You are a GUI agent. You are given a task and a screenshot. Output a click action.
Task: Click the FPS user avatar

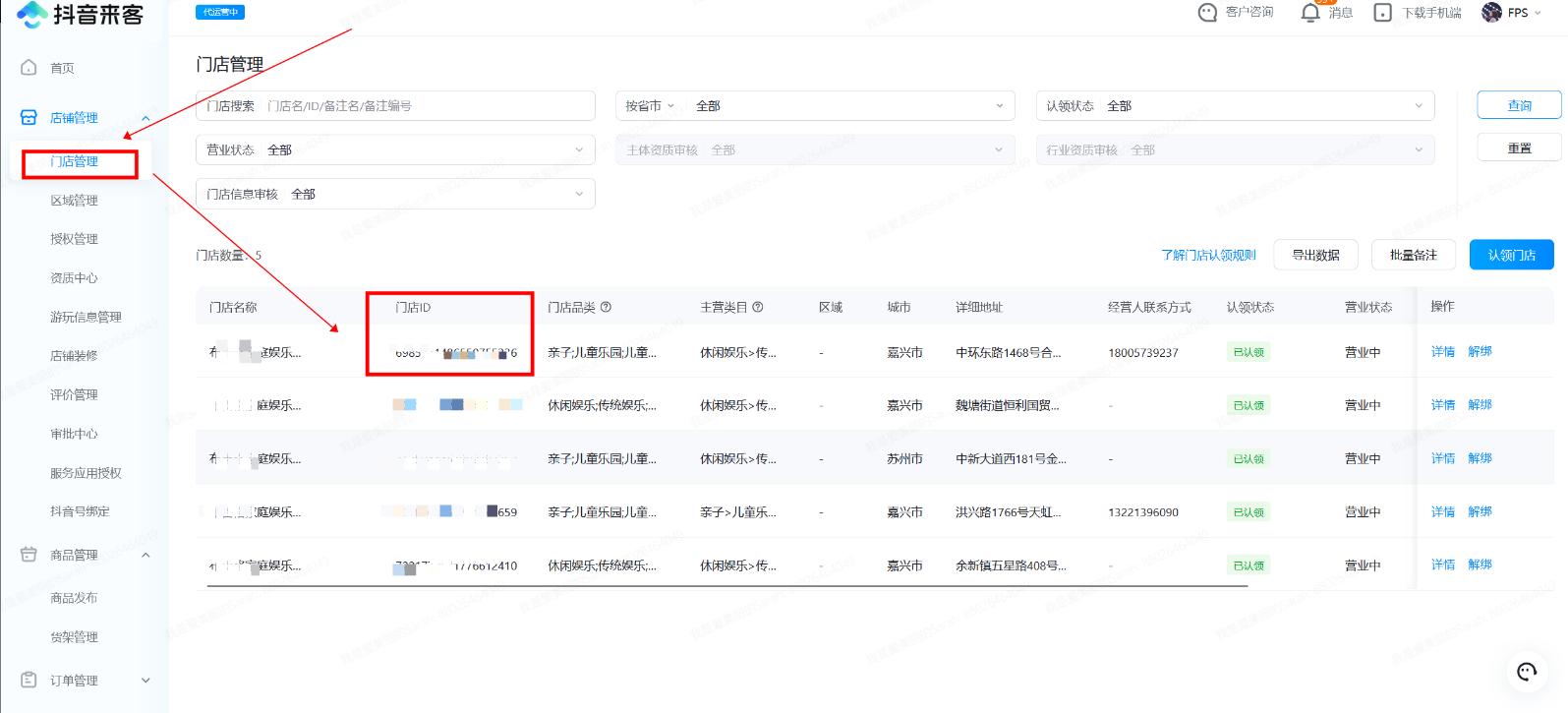click(x=1491, y=12)
